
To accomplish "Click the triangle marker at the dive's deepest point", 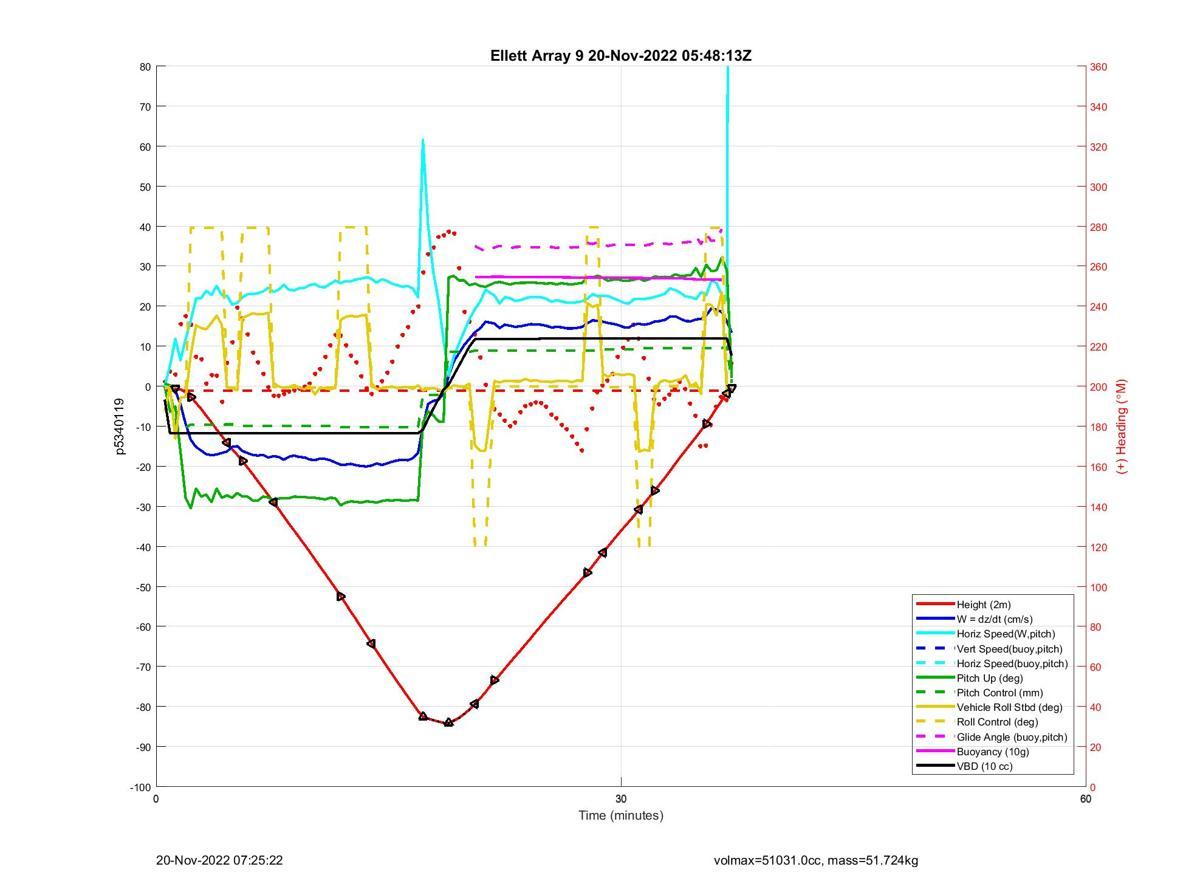I will 448,722.
